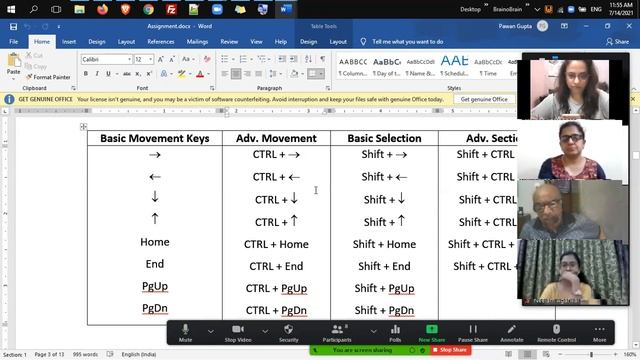This screenshot has width=640, height=360.
Task: Insert a numbered list
Action: [243, 60]
